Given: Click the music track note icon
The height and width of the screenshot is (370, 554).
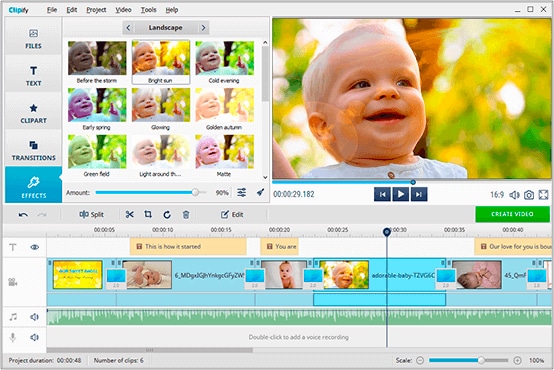Looking at the screenshot, I should (x=13, y=317).
